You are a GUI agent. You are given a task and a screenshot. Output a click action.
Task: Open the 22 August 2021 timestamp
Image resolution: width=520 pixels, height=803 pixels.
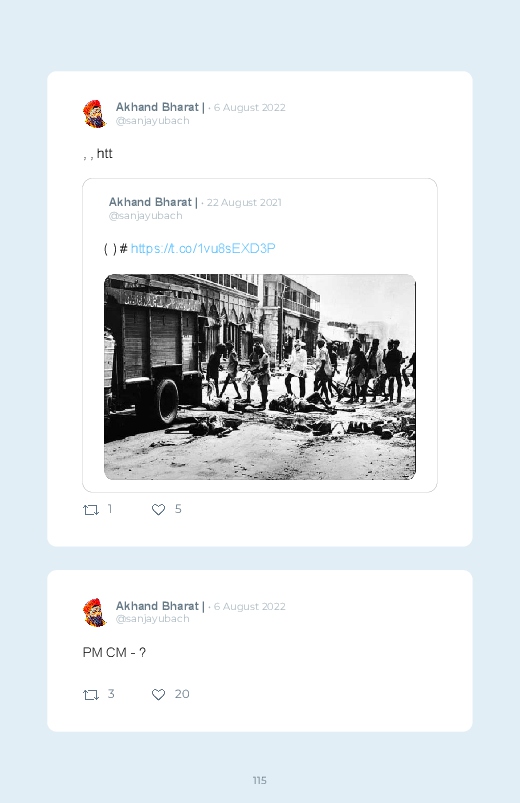(244, 203)
